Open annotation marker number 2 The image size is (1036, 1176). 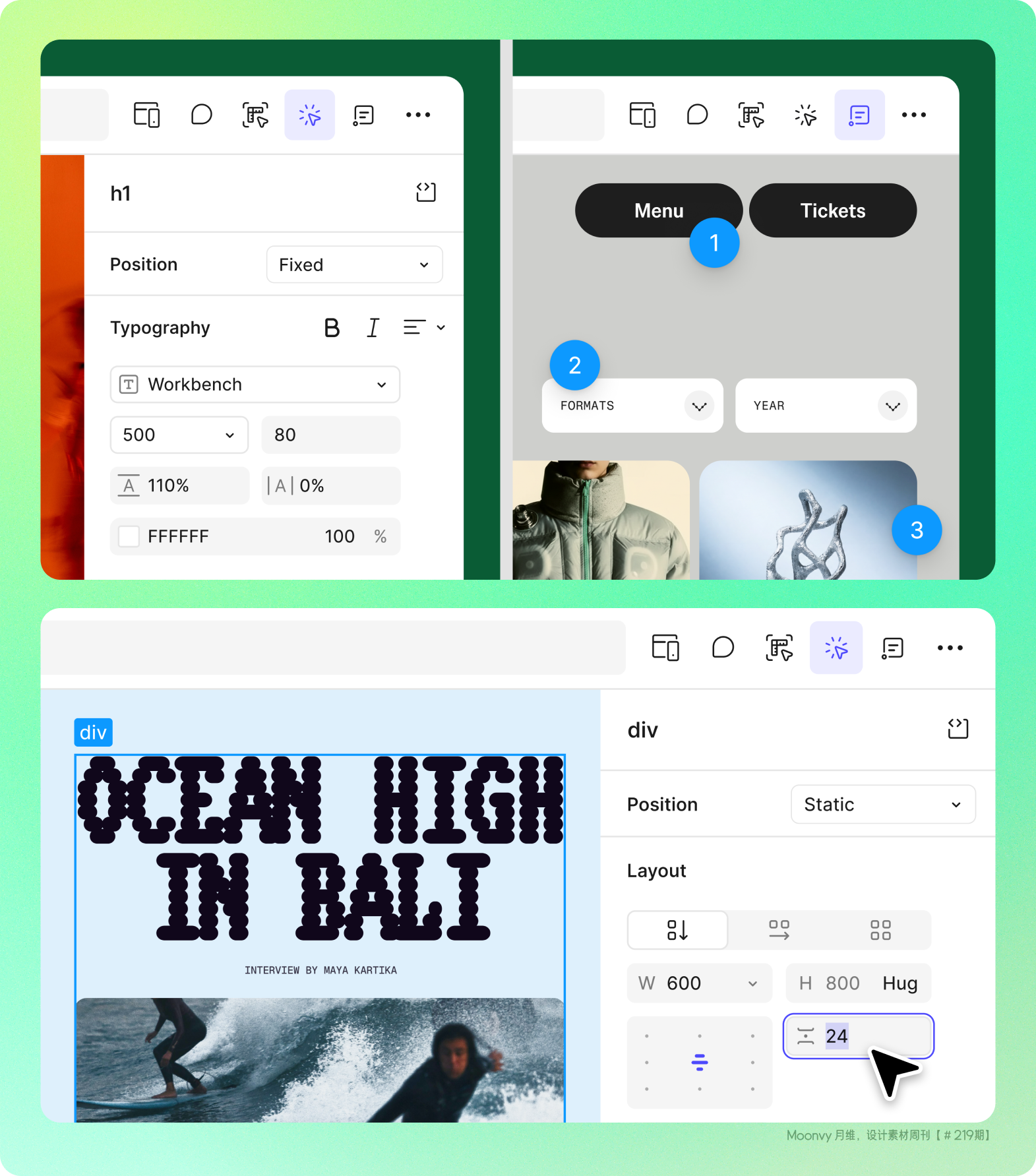[574, 365]
